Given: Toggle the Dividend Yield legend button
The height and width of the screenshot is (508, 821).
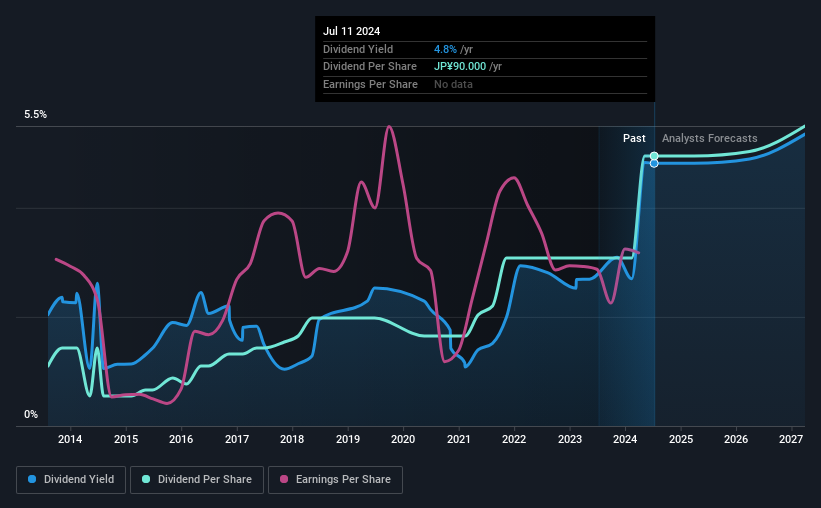Looking at the screenshot, I should point(71,480).
